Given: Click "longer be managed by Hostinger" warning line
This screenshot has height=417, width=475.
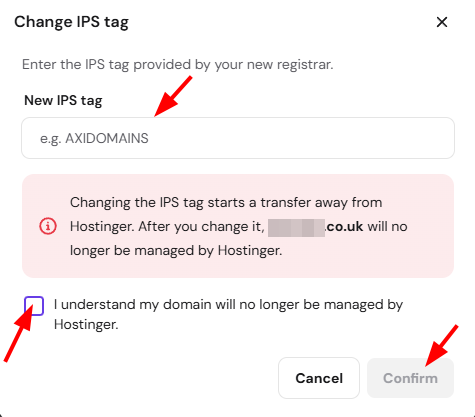Looking at the screenshot, I should [x=176, y=251].
